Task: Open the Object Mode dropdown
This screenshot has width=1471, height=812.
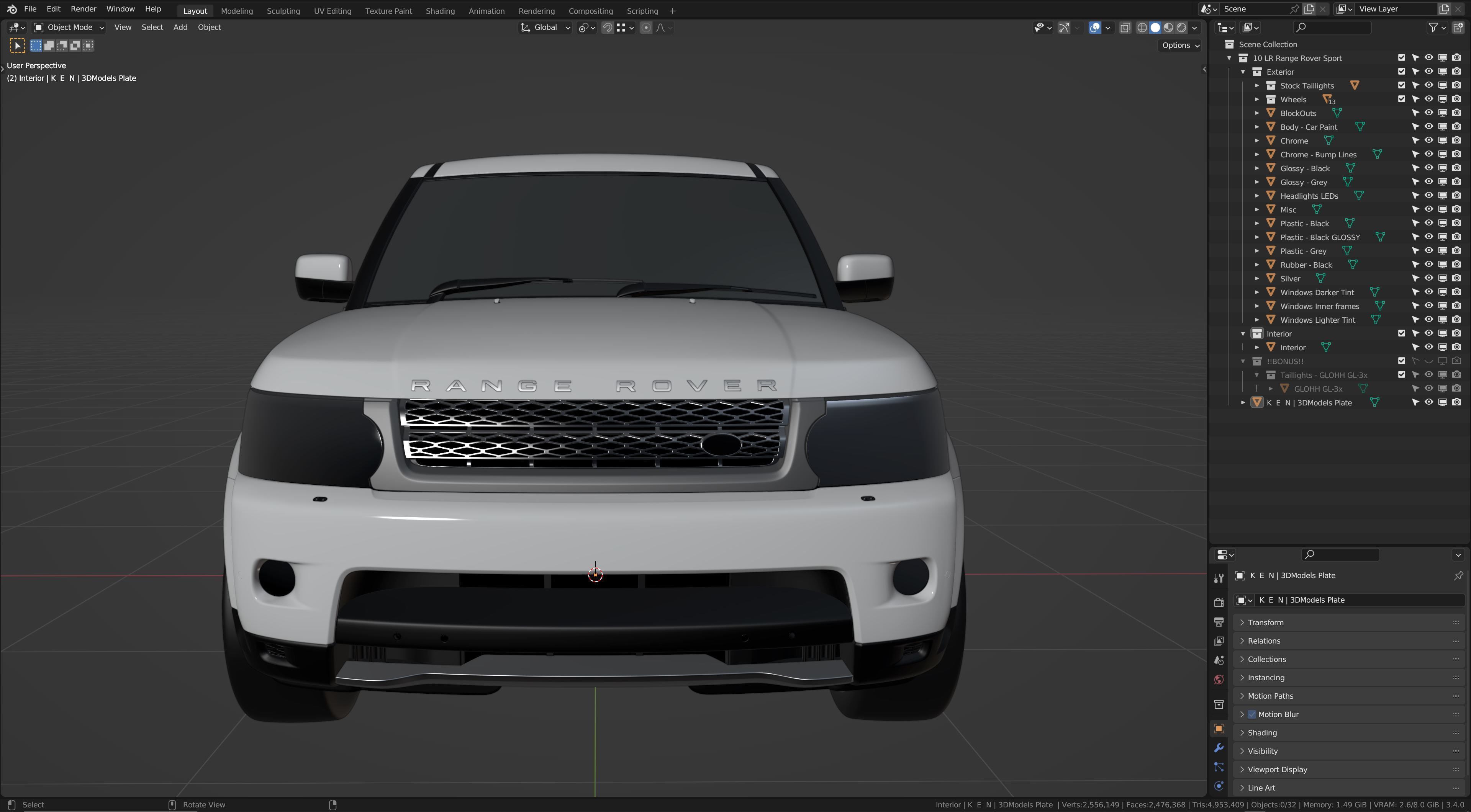Action: (69, 28)
